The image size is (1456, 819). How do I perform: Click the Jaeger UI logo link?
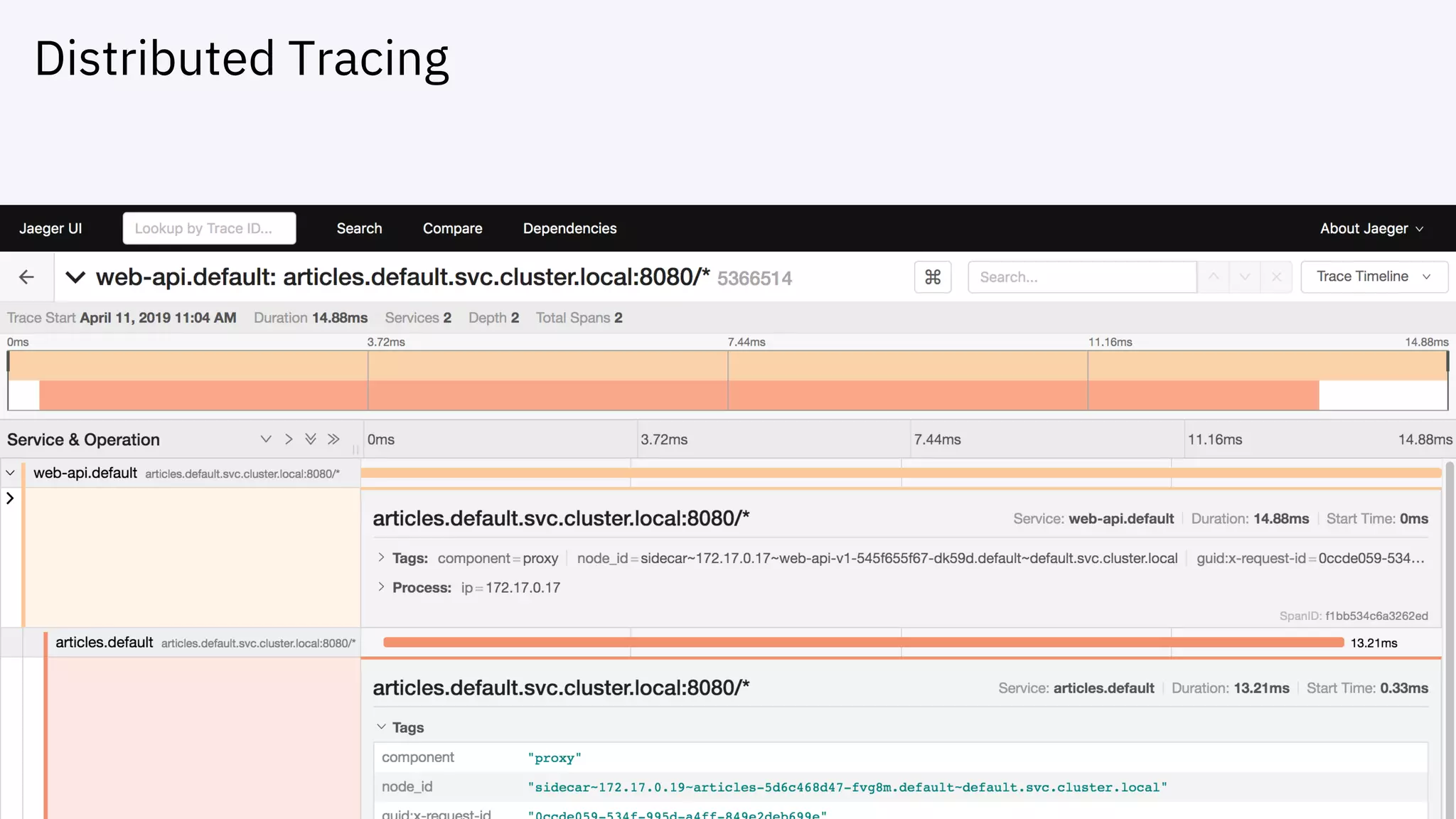pos(50,228)
